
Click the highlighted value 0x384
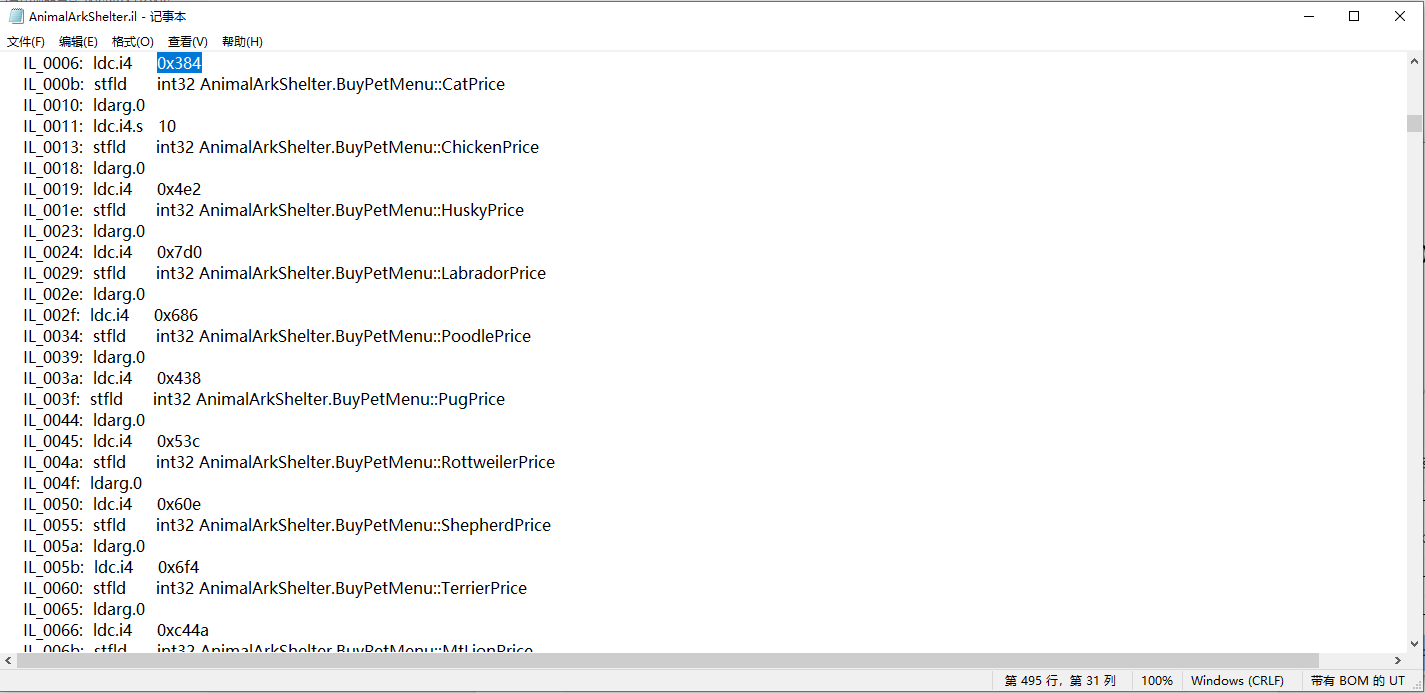(179, 63)
